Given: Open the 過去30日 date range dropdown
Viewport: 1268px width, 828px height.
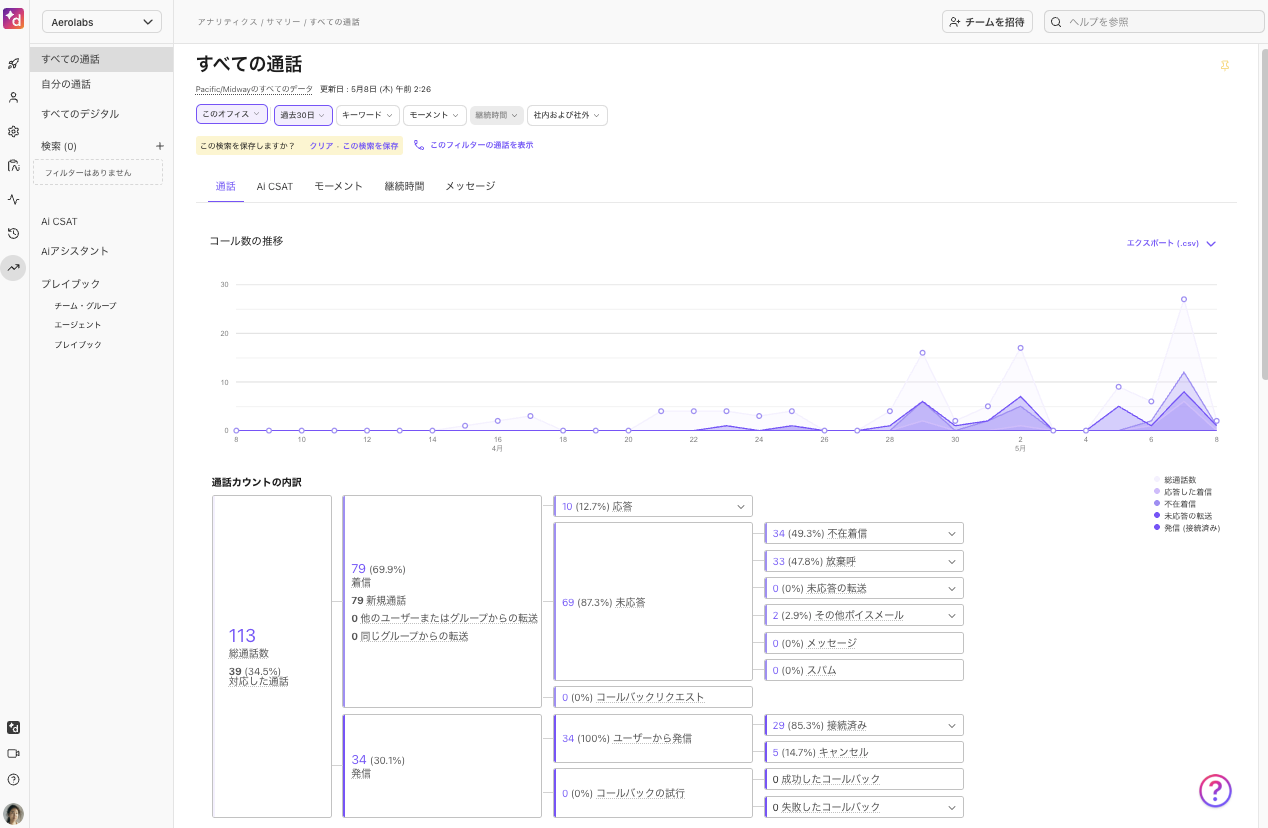Looking at the screenshot, I should pyautogui.click(x=303, y=115).
